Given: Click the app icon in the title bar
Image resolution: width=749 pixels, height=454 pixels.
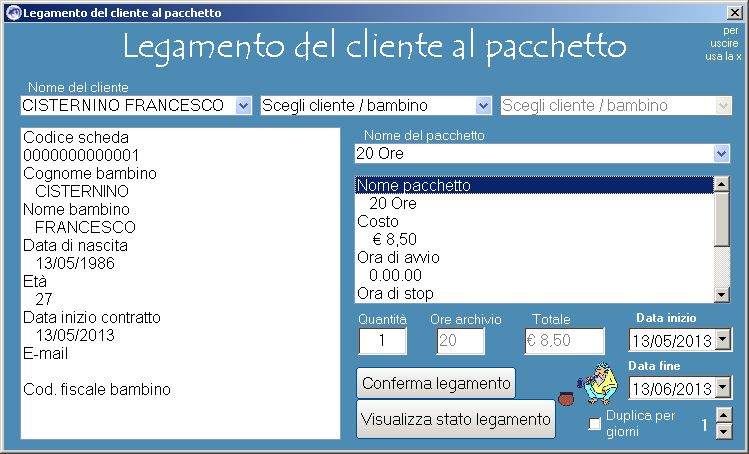Looking at the screenshot, I should pos(14,12).
